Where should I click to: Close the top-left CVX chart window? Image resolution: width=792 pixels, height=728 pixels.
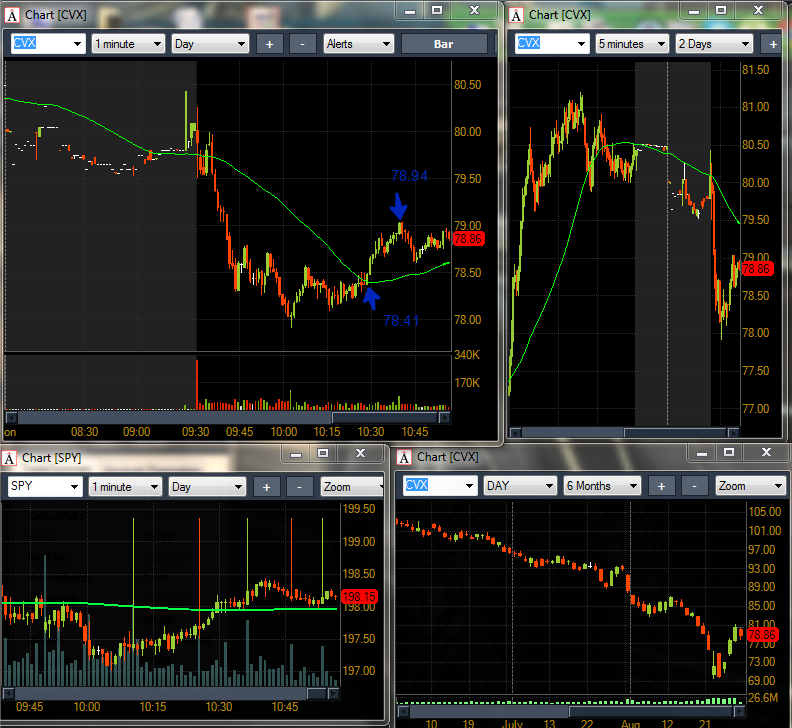point(474,11)
